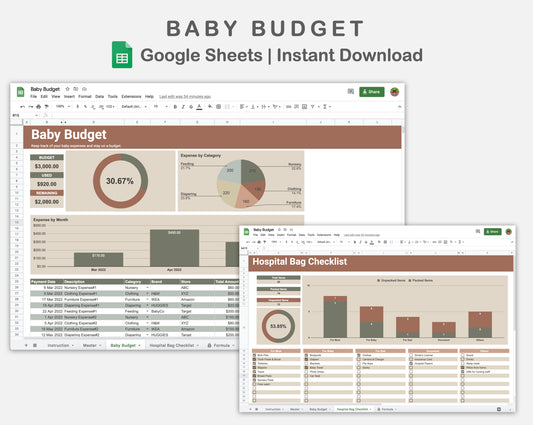
Task: Open the account avatar in Hospital Bag Checklist window
Action: click(509, 232)
